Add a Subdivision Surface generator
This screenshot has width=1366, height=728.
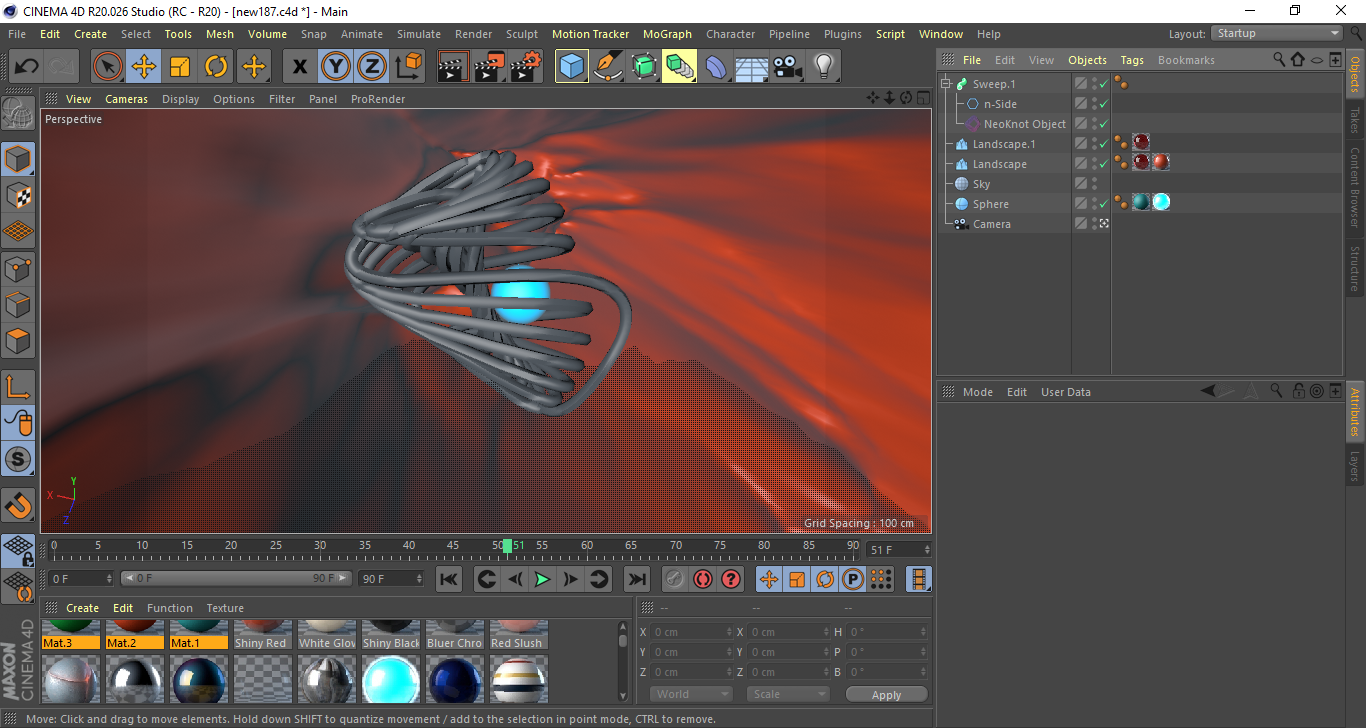click(644, 67)
